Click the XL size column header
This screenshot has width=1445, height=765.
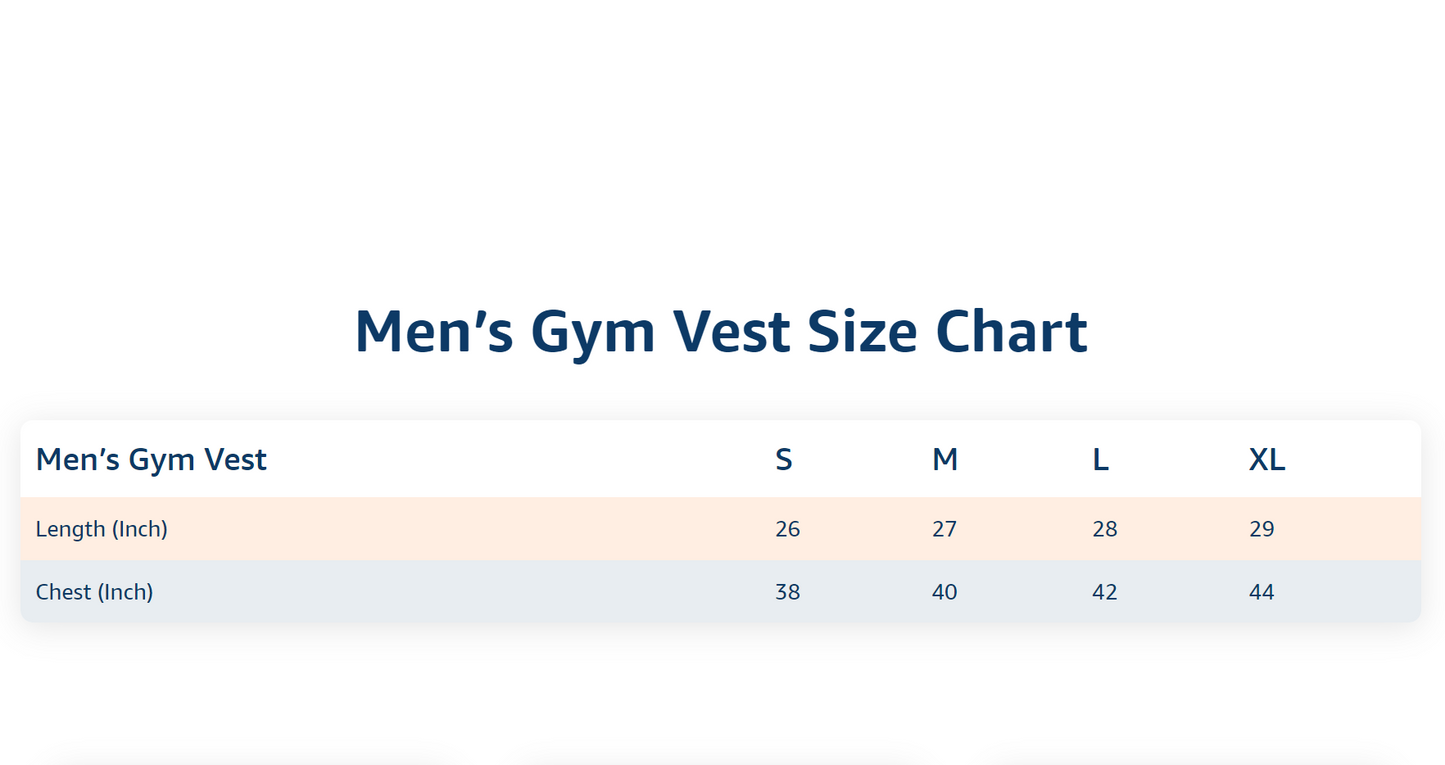pos(1267,460)
